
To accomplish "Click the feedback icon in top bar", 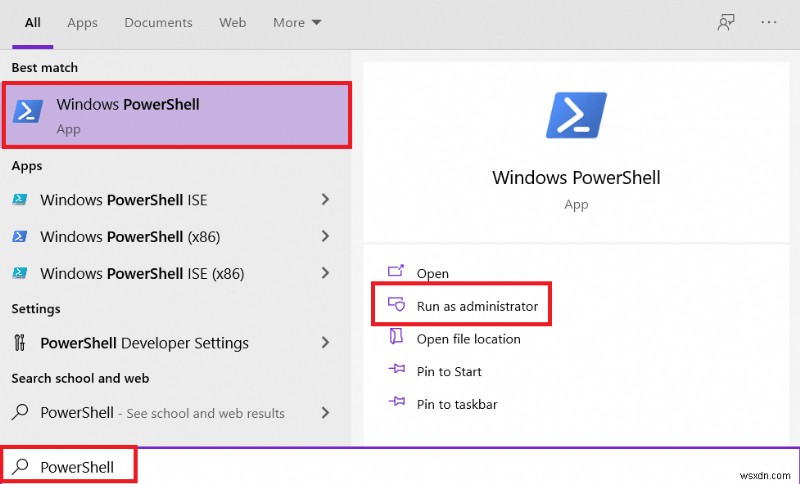I will pyautogui.click(x=727, y=22).
